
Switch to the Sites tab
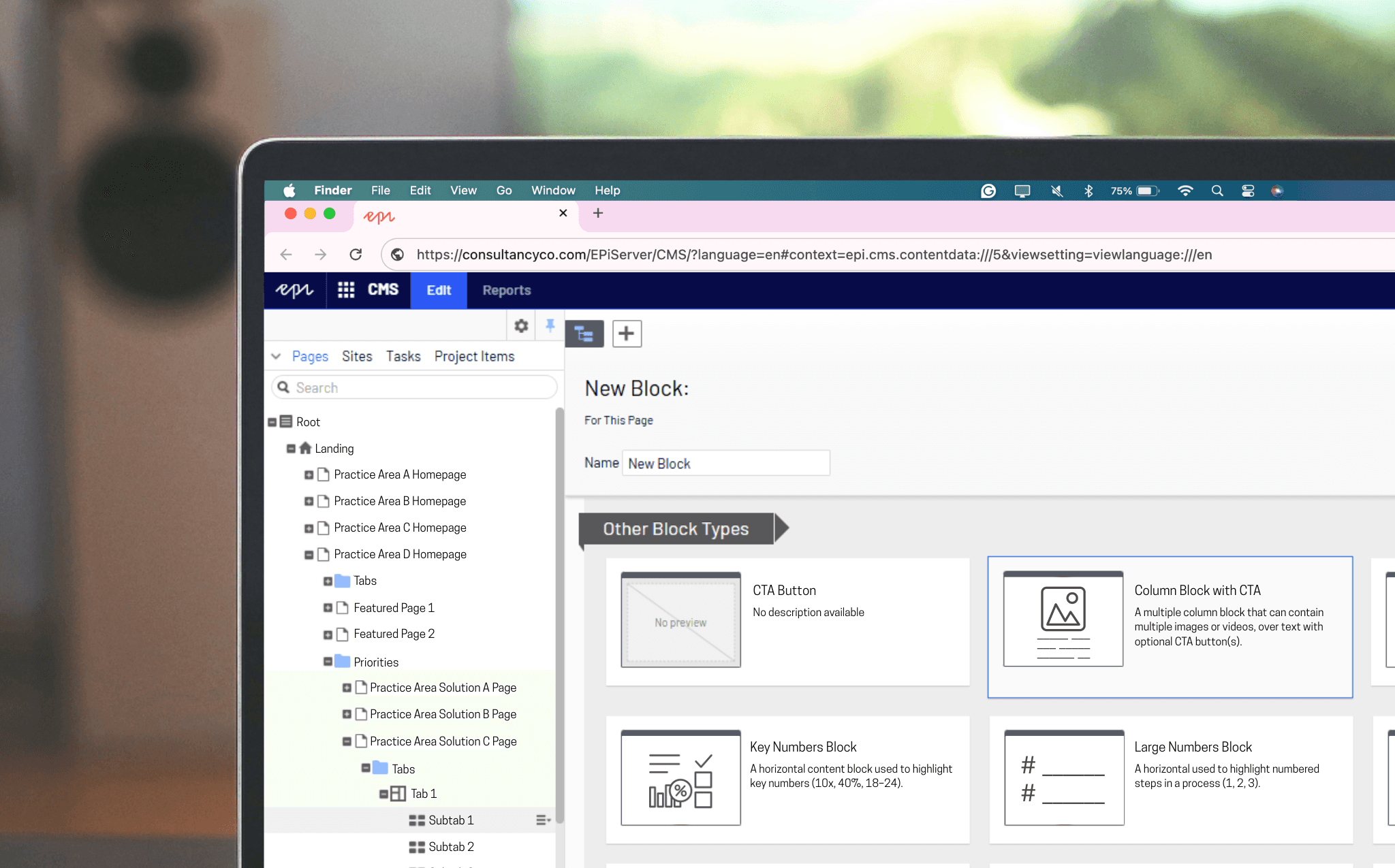(357, 356)
